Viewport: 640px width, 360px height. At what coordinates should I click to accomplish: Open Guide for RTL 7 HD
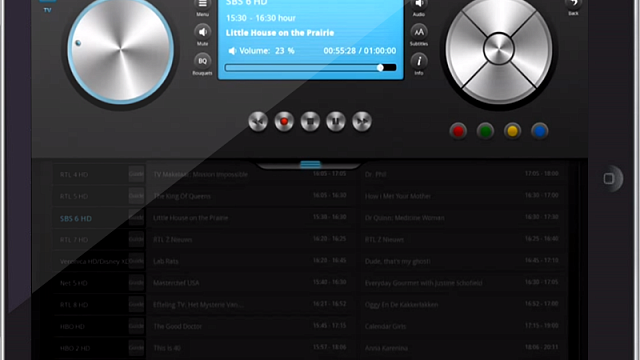click(136, 239)
